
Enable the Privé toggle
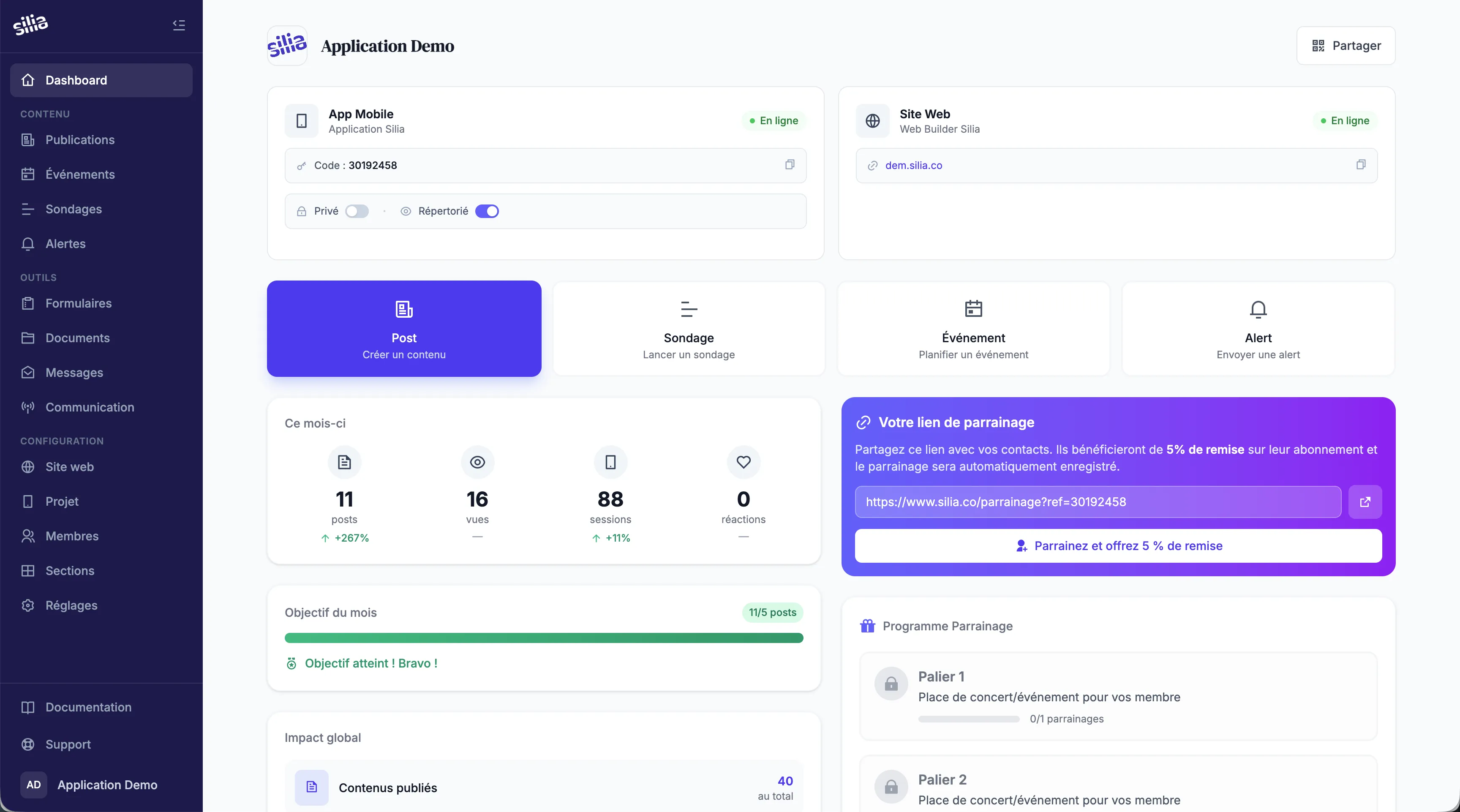click(357, 211)
